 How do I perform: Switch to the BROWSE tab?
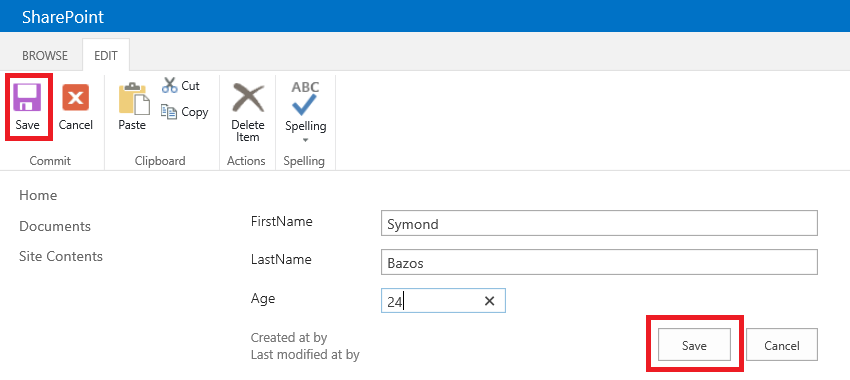pos(45,55)
